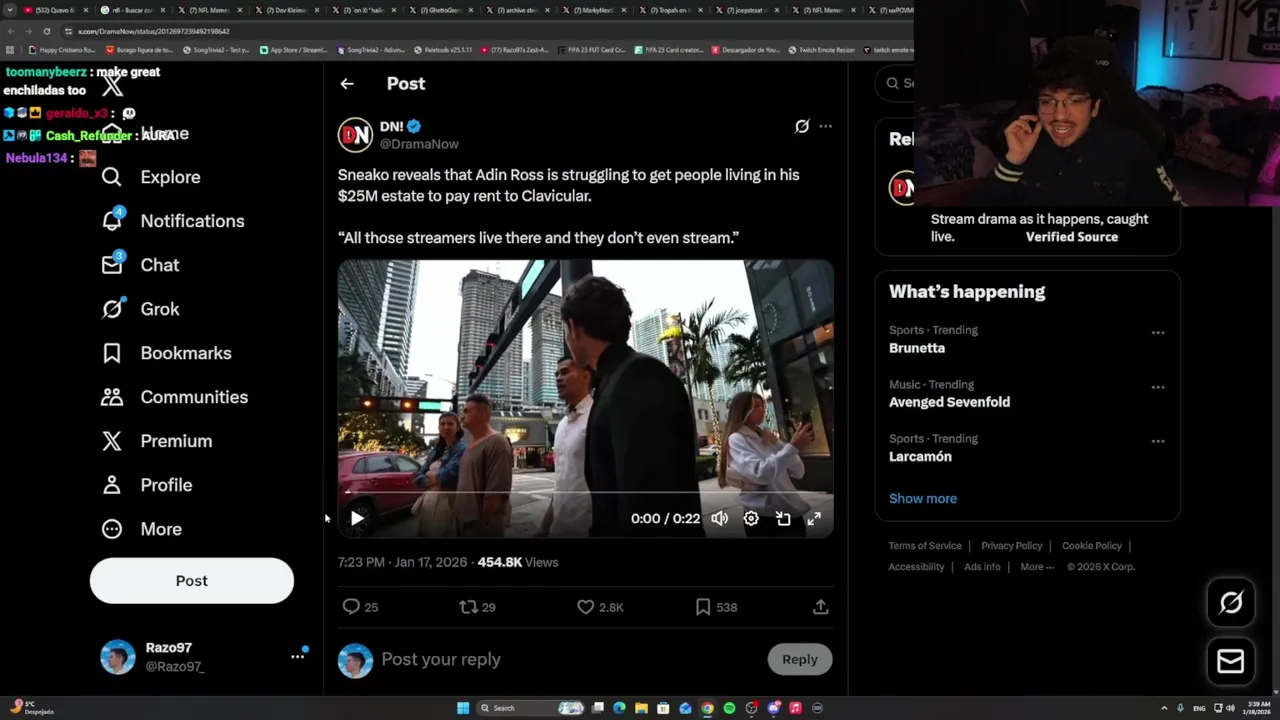Click the X search box
The width and height of the screenshot is (1280, 720).
pos(900,83)
